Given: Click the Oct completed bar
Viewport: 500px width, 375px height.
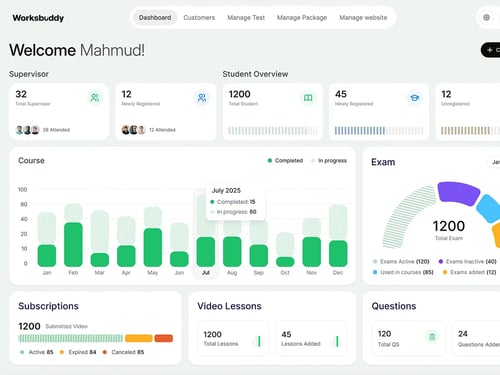Looking at the screenshot, I should [x=285, y=262].
